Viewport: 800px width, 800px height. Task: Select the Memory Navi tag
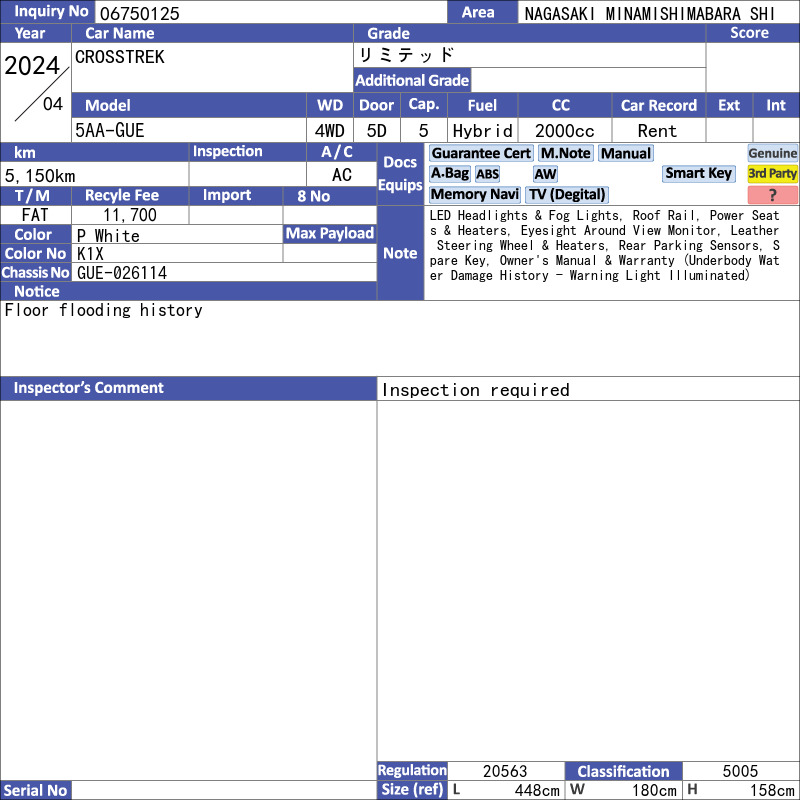[474, 194]
